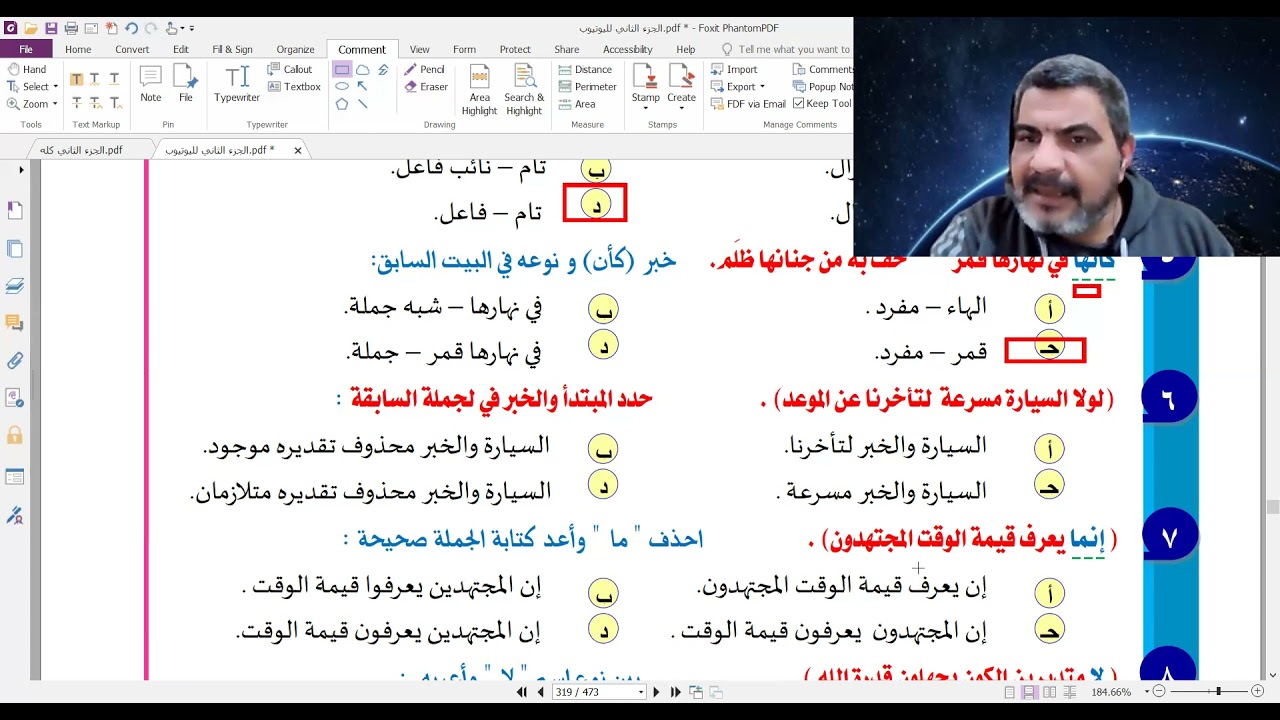Click the zoom slider handle
Image resolution: width=1280 pixels, height=720 pixels.
[1217, 692]
